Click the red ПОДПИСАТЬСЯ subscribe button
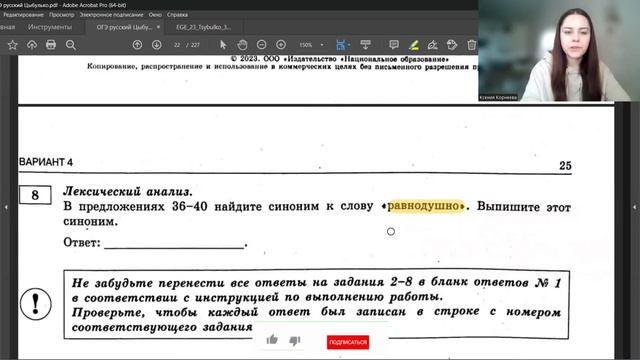Viewport: 640px width, 360px height. (x=348, y=342)
